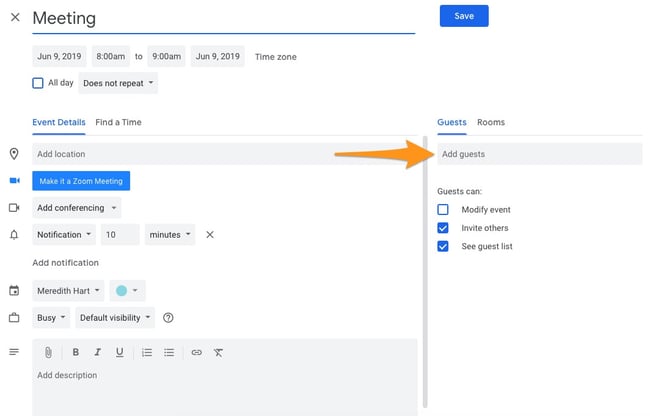Open the Default visibility dropdown
The height and width of the screenshot is (416, 650).
coord(115,318)
